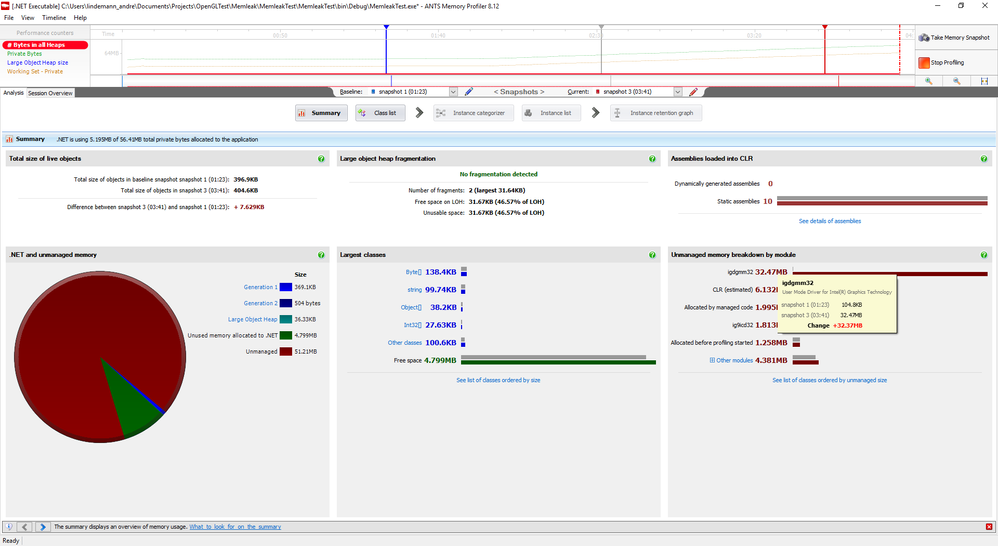Click help icon in .NET and unmanaged memory panel

point(321,255)
